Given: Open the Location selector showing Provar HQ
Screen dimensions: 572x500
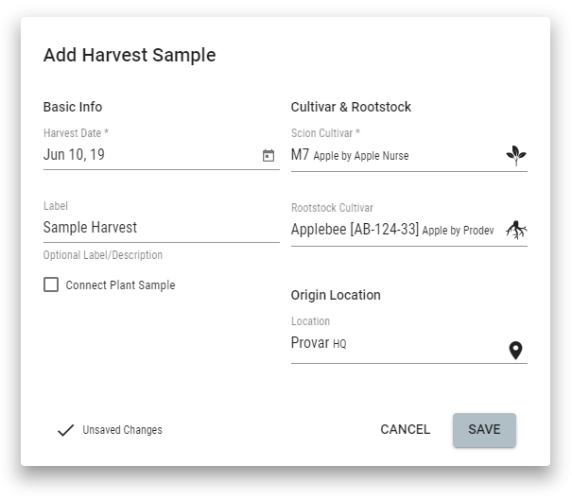Looking at the screenshot, I should [409, 346].
